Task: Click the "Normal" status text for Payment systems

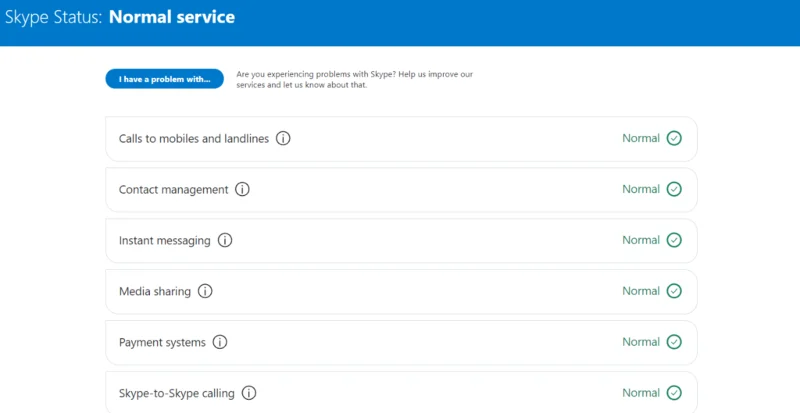Action: coord(640,342)
